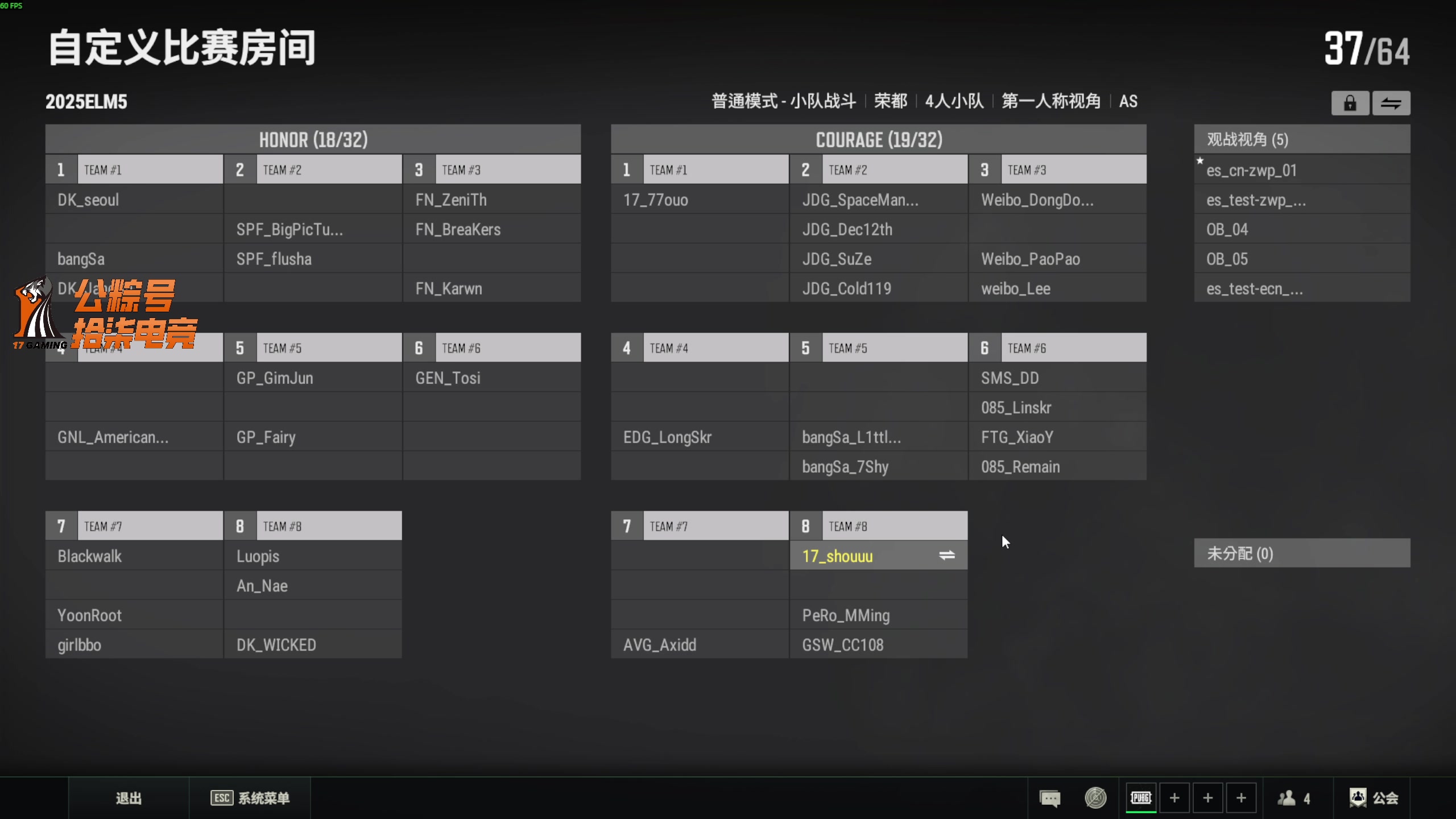Select COURAGE TEAM #2 header
Image resolution: width=1456 pixels, height=819 pixels.
[879, 169]
